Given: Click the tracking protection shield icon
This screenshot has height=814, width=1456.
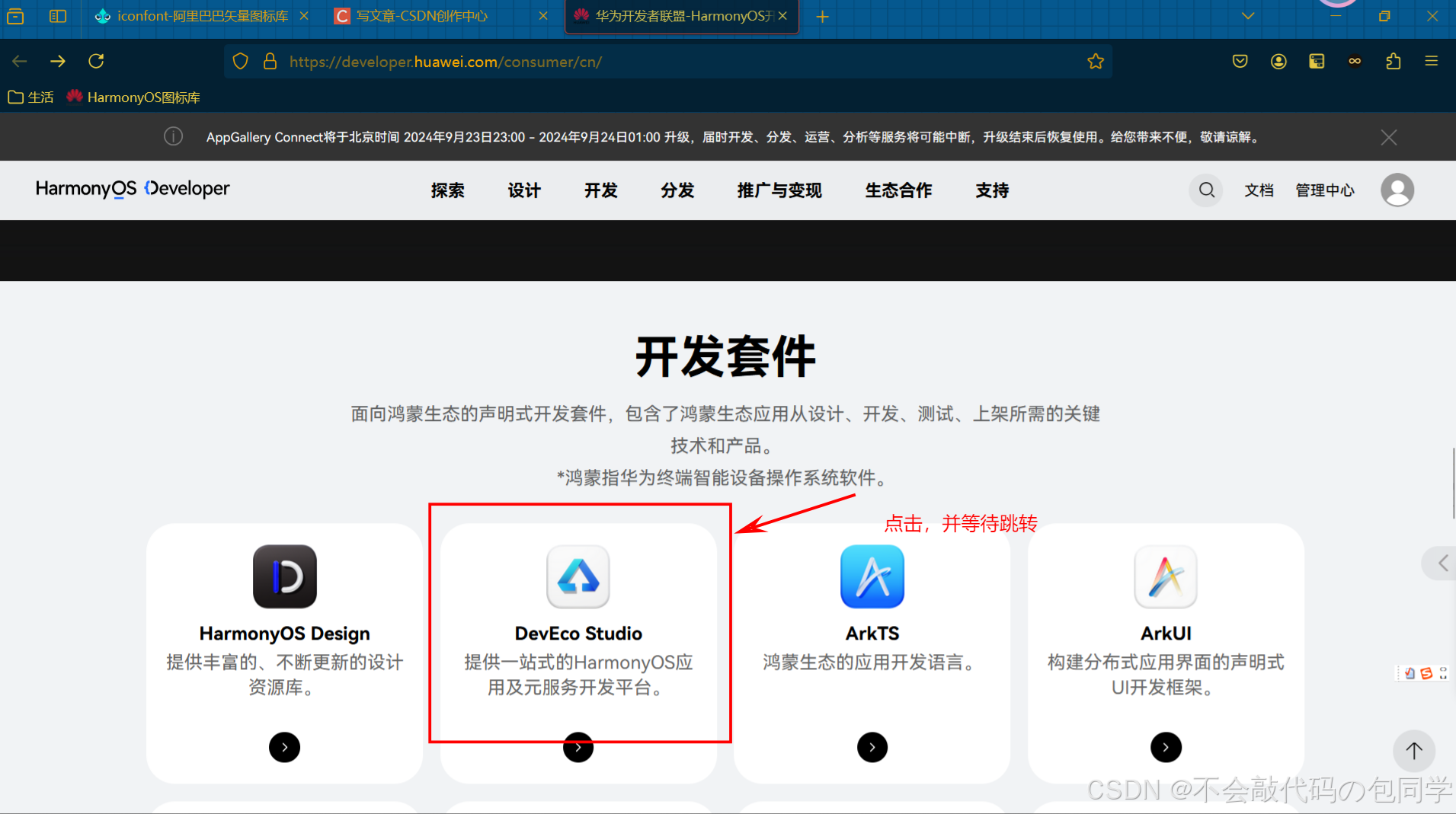Looking at the screenshot, I should [240, 62].
